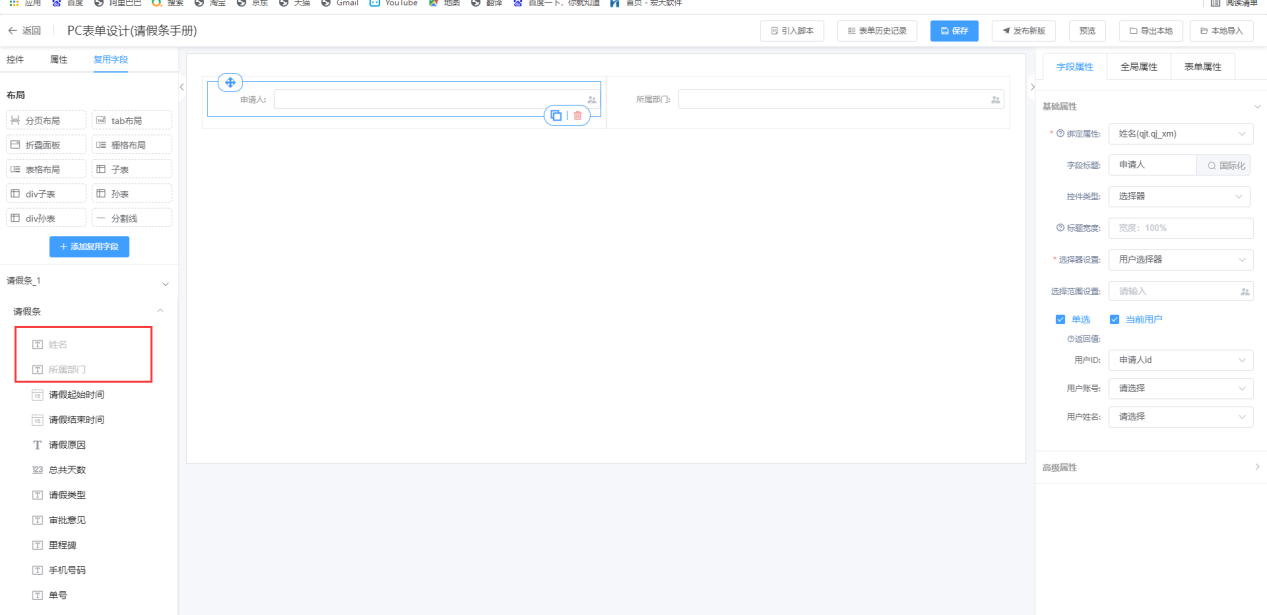Select the div孙表 layout control

coord(47,218)
